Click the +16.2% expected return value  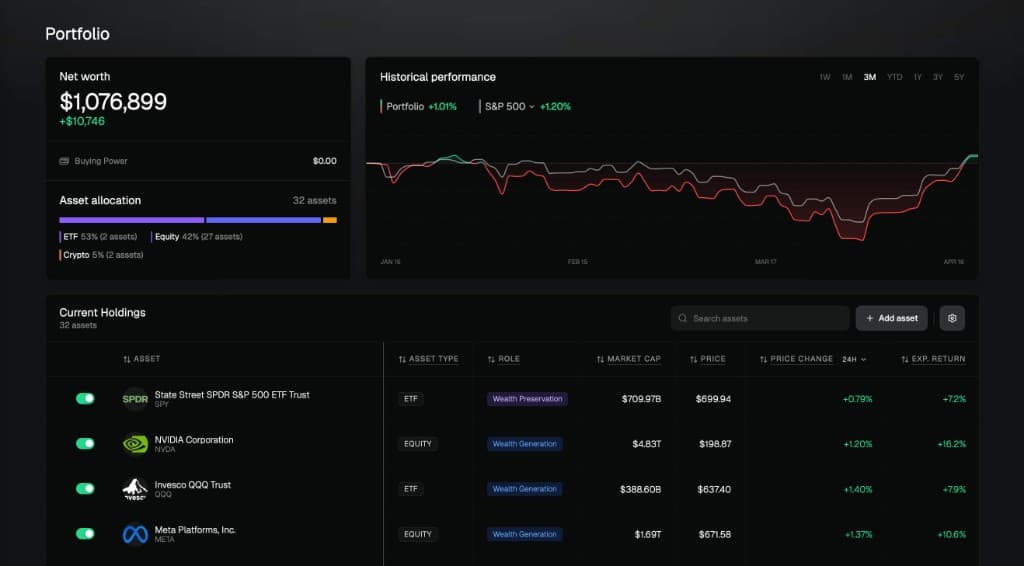[x=952, y=444]
